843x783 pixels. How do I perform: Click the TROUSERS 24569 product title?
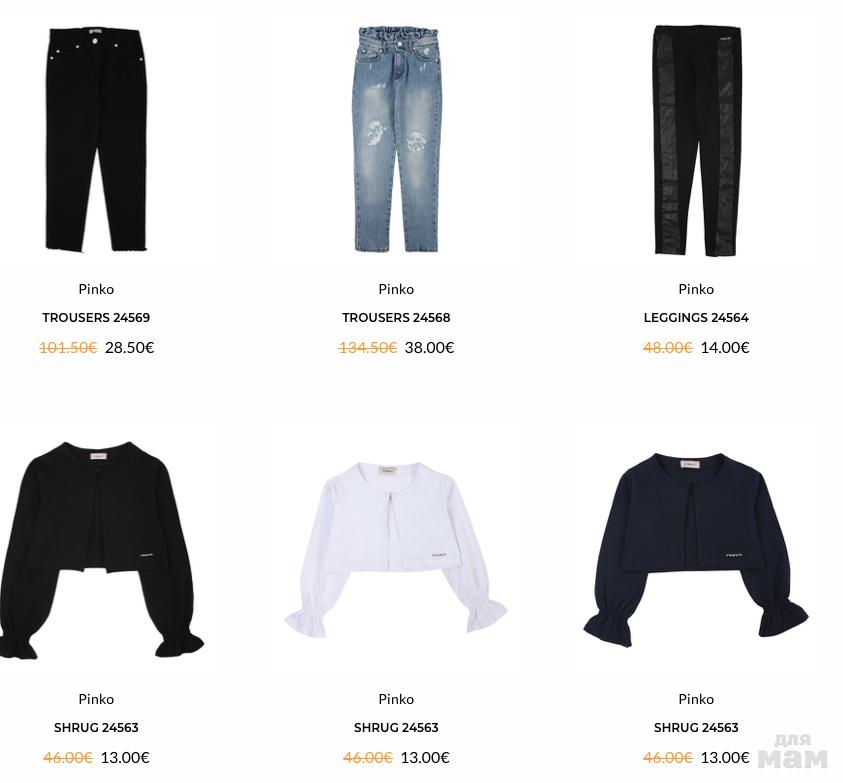96,318
